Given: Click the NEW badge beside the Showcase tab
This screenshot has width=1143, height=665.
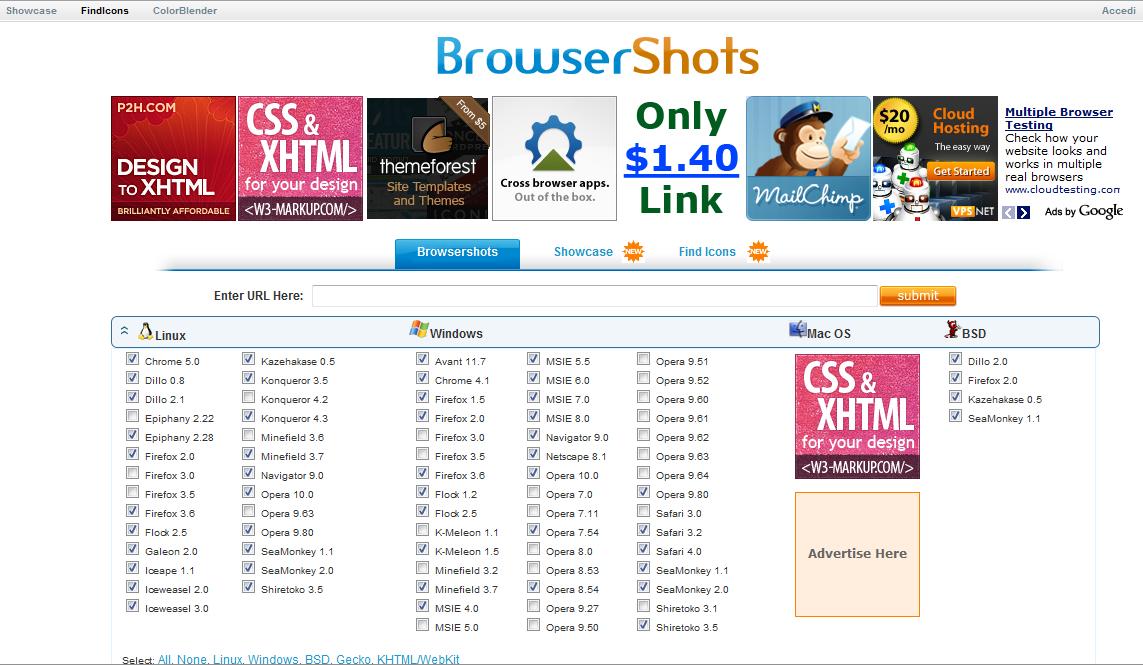Looking at the screenshot, I should pyautogui.click(x=633, y=252).
